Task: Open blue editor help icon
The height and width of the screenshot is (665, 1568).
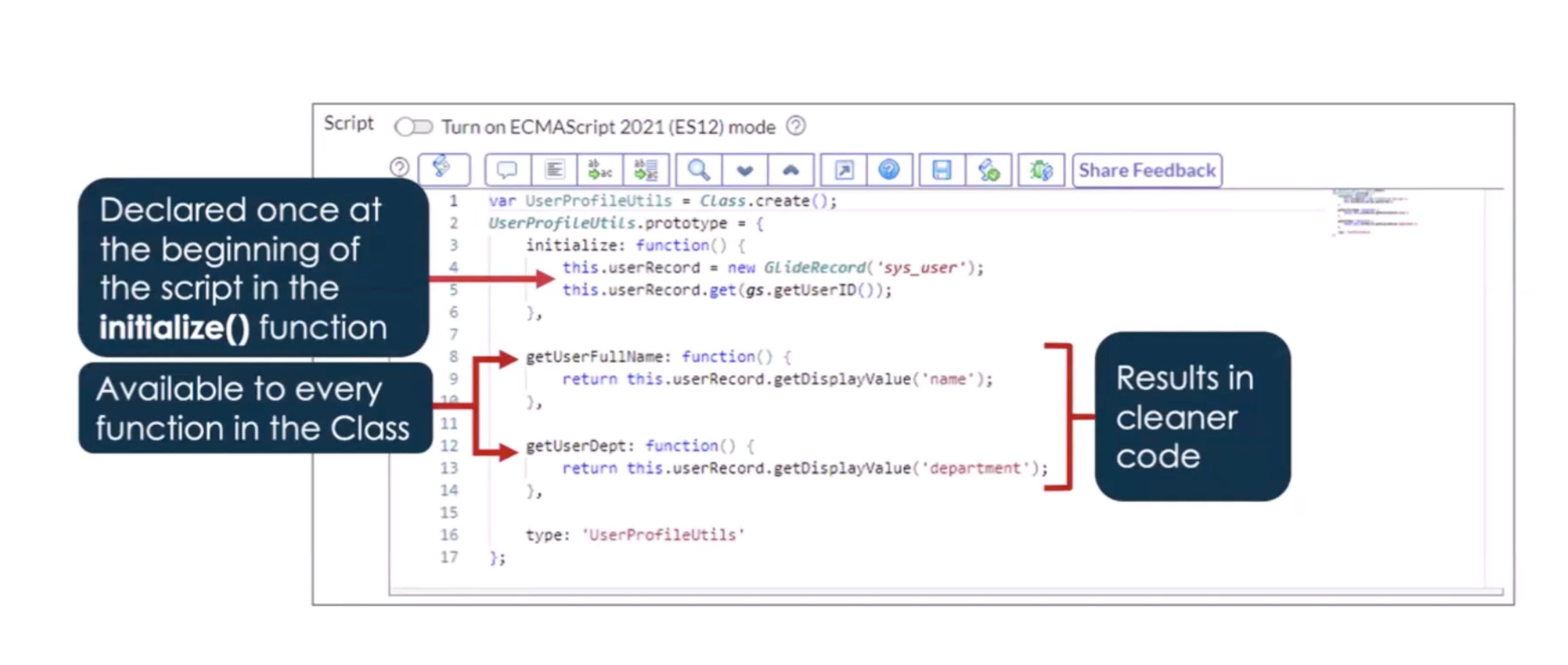Action: click(x=889, y=170)
